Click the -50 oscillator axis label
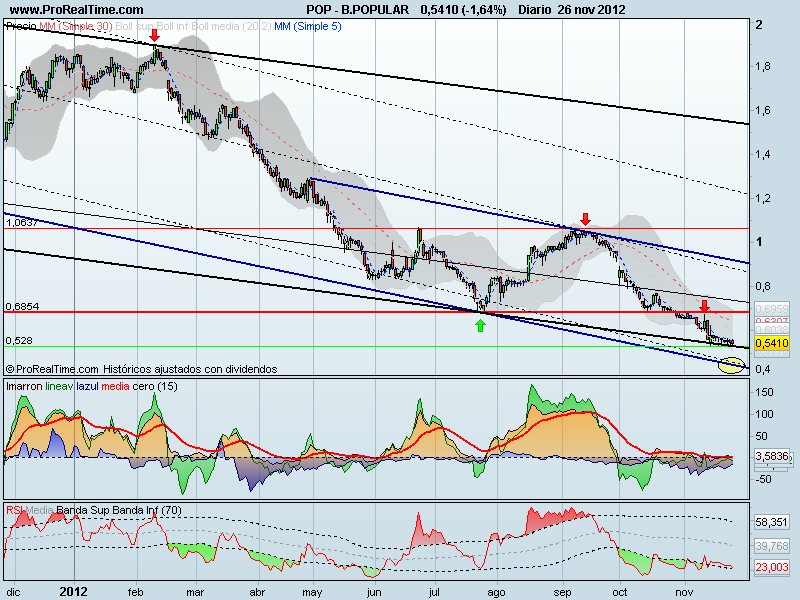 coord(762,479)
